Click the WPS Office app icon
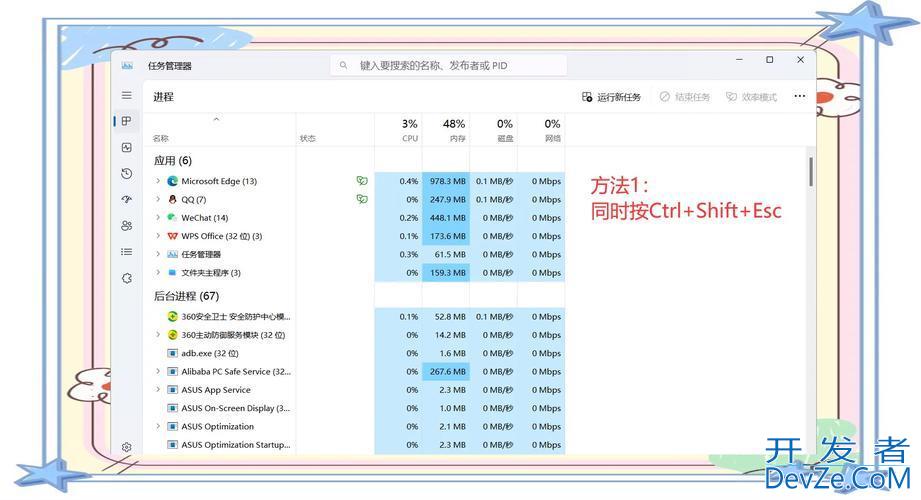The height and width of the screenshot is (500, 921). (172, 236)
